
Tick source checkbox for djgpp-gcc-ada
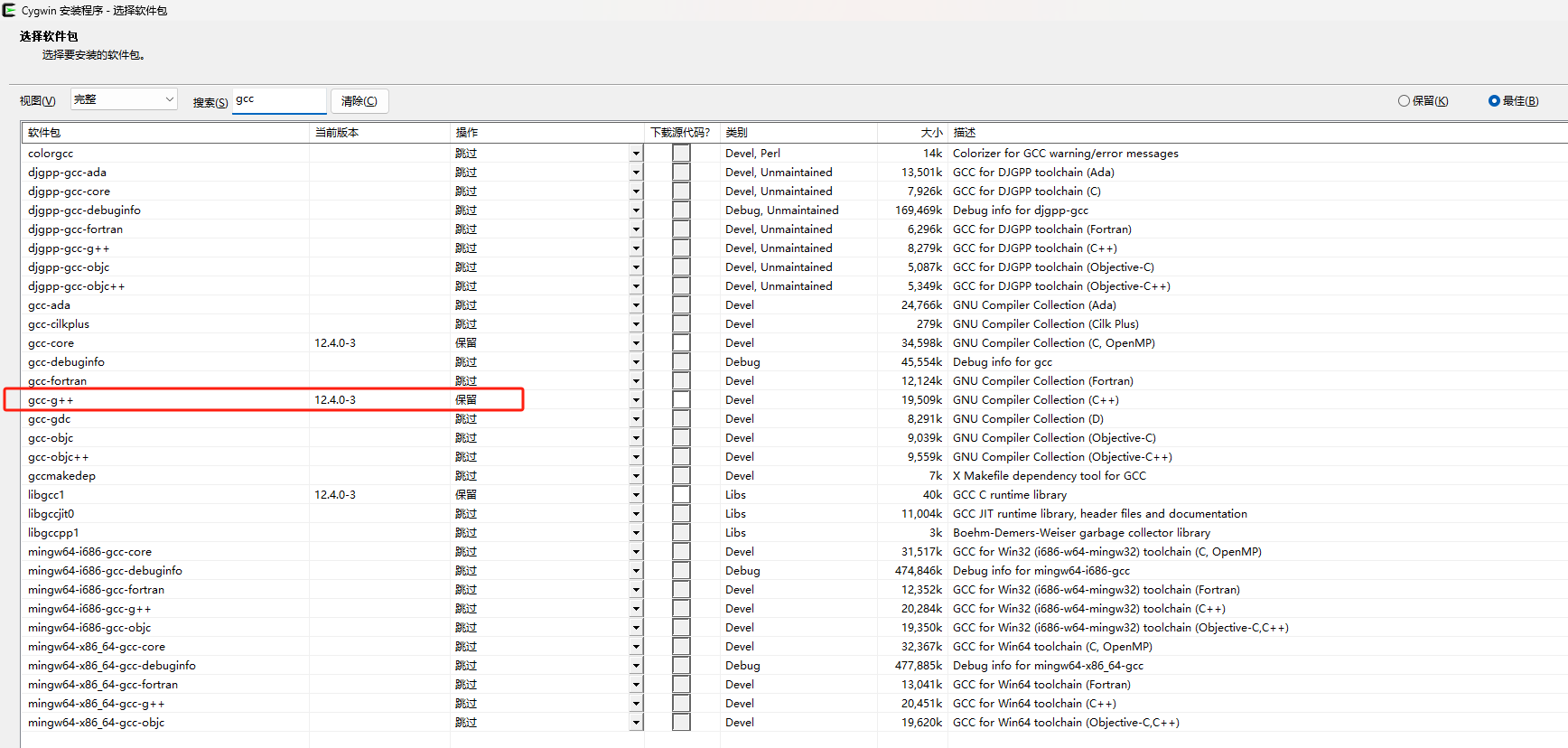point(681,173)
